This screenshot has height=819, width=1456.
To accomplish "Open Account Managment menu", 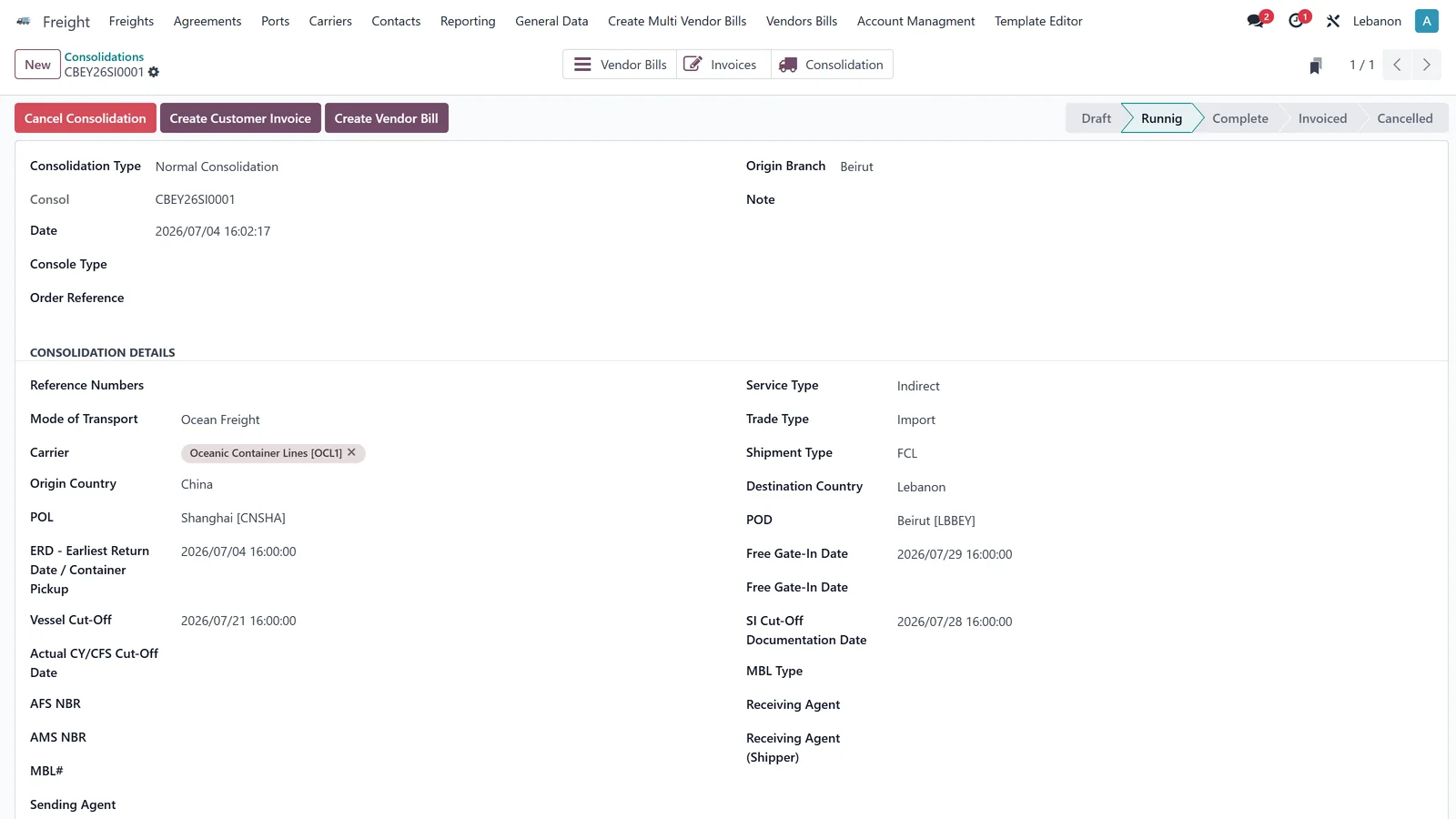I will 915,21.
